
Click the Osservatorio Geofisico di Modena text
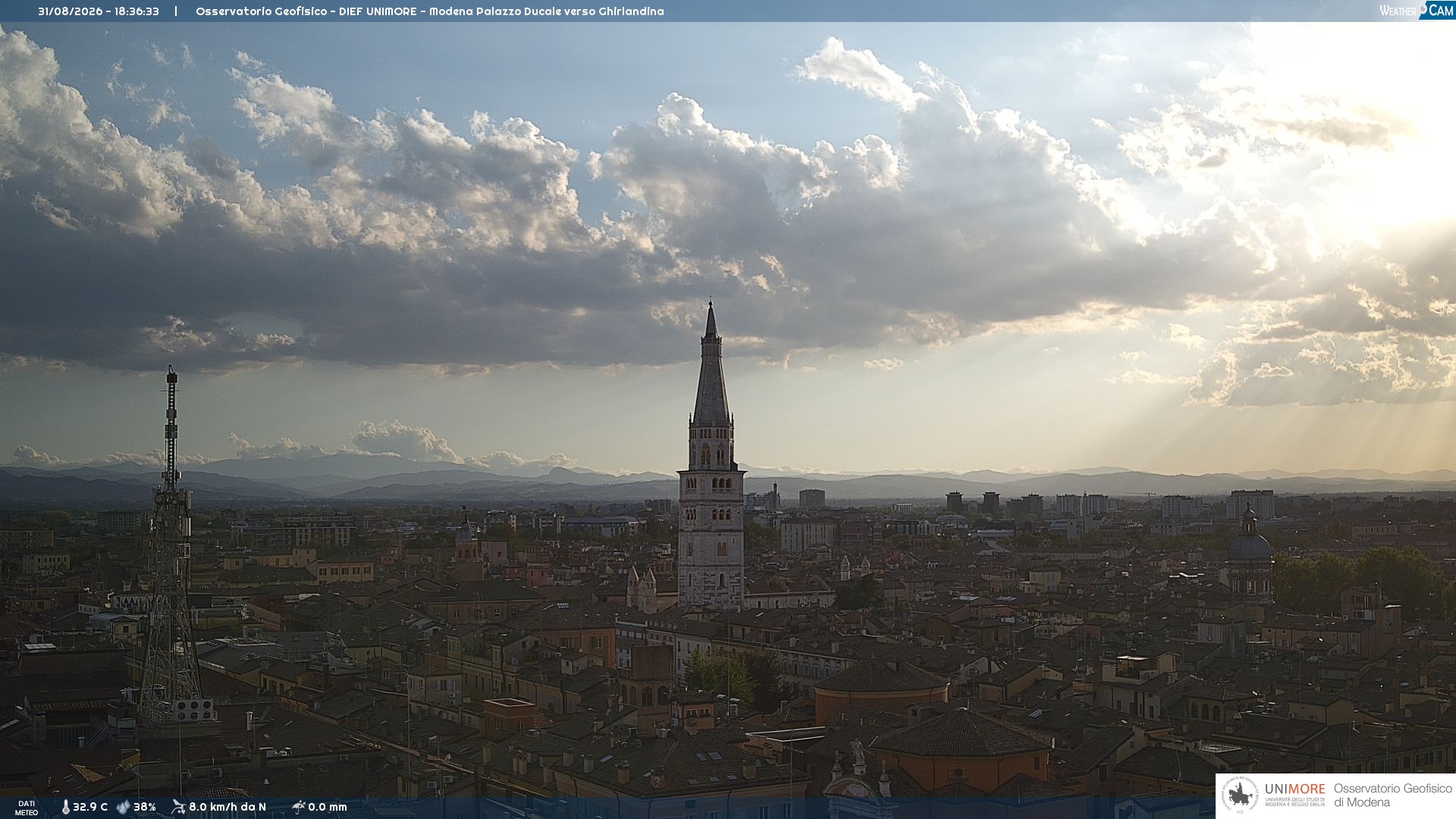1392,795
